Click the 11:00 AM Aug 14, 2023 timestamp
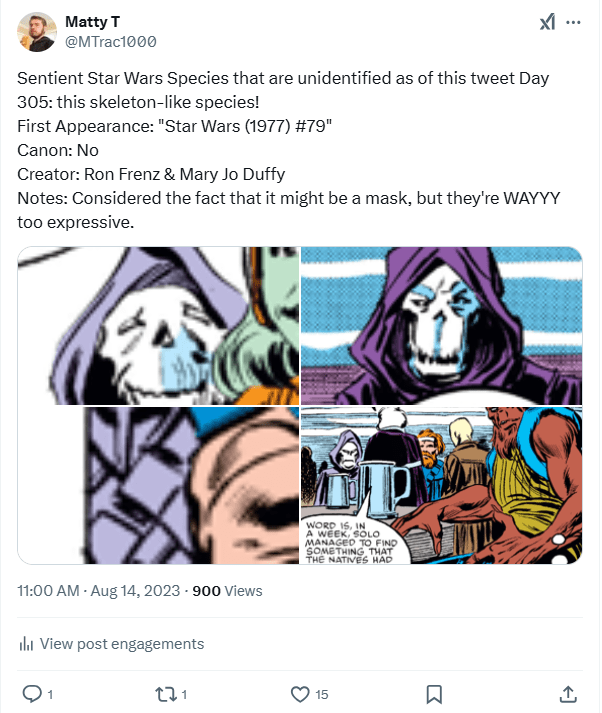Screen dimensions: 602x713 (x=100, y=591)
